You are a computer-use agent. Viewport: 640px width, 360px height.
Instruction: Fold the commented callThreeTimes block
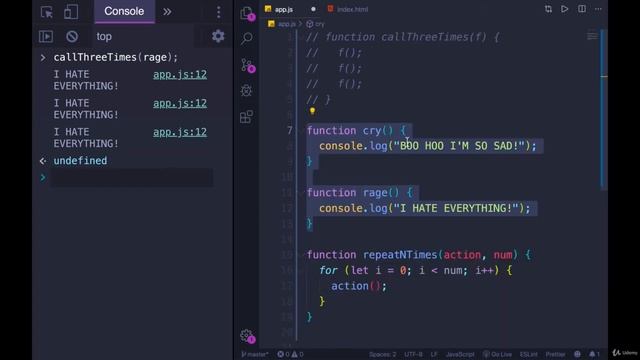[301, 37]
